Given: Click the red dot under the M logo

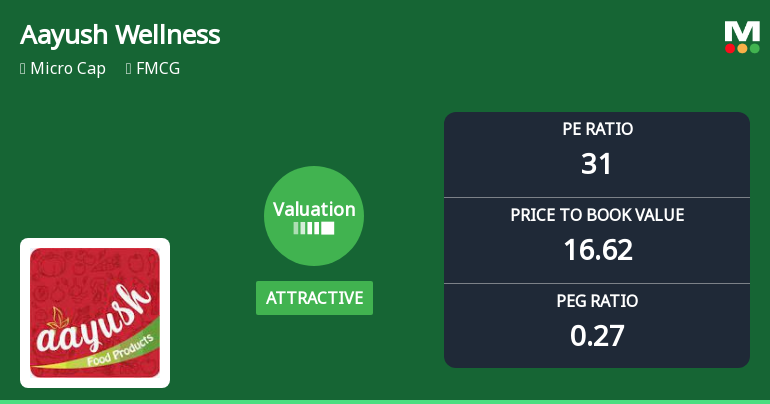Looking at the screenshot, I should (x=730, y=48).
